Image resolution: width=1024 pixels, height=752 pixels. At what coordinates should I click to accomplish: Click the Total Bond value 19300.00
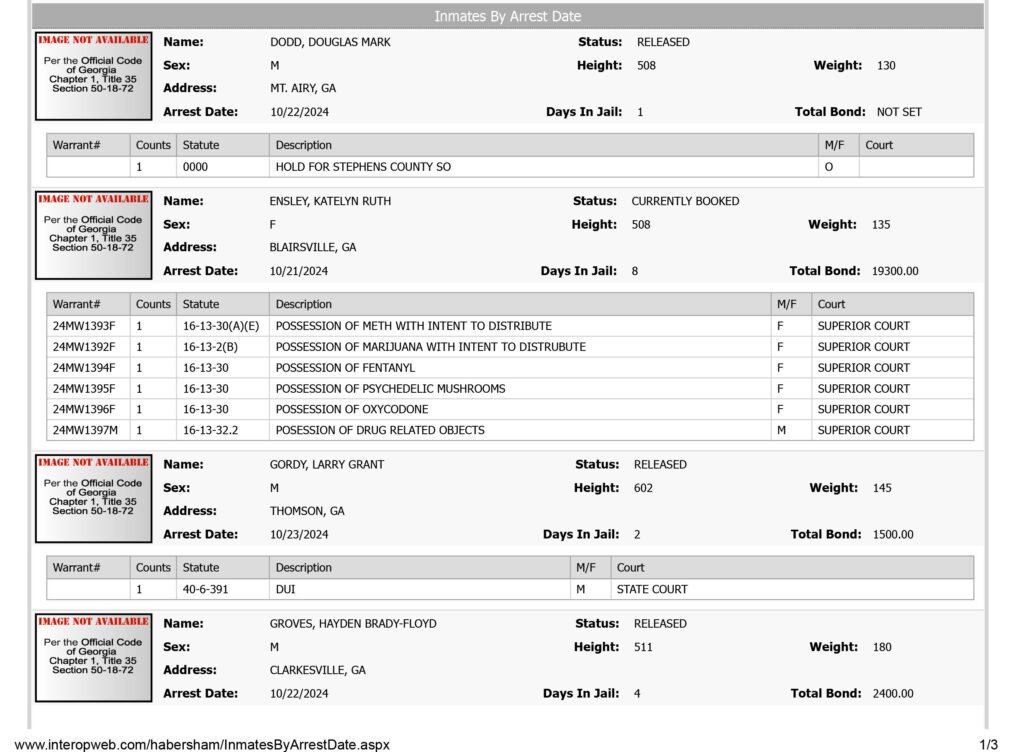tap(895, 271)
